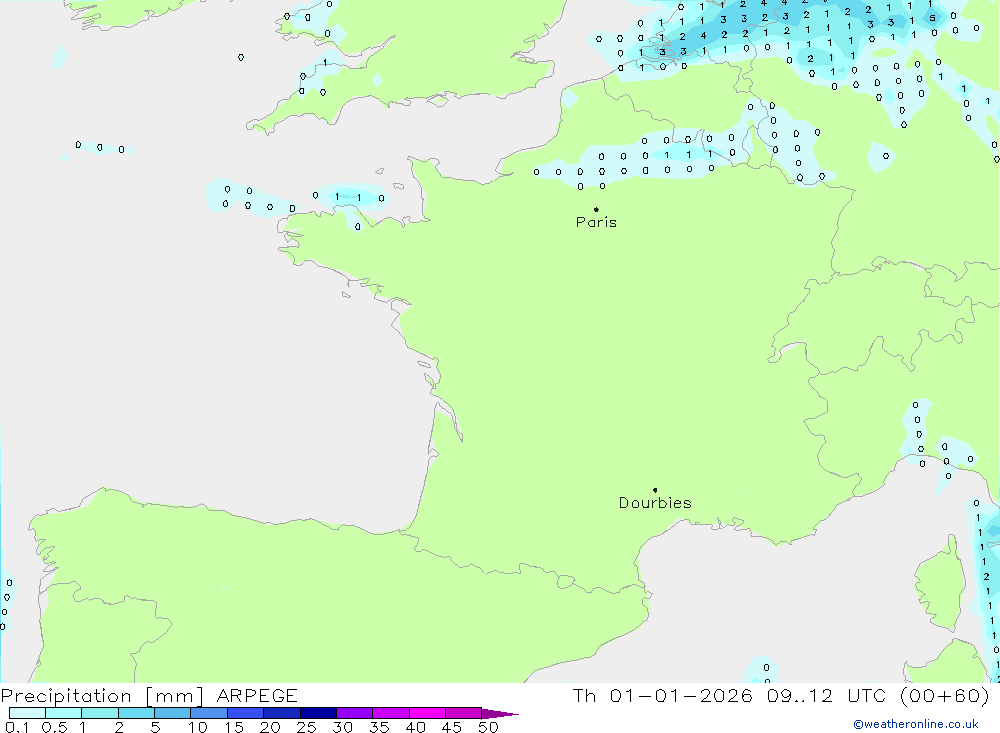Click the Paris location dot marker

[596, 209]
